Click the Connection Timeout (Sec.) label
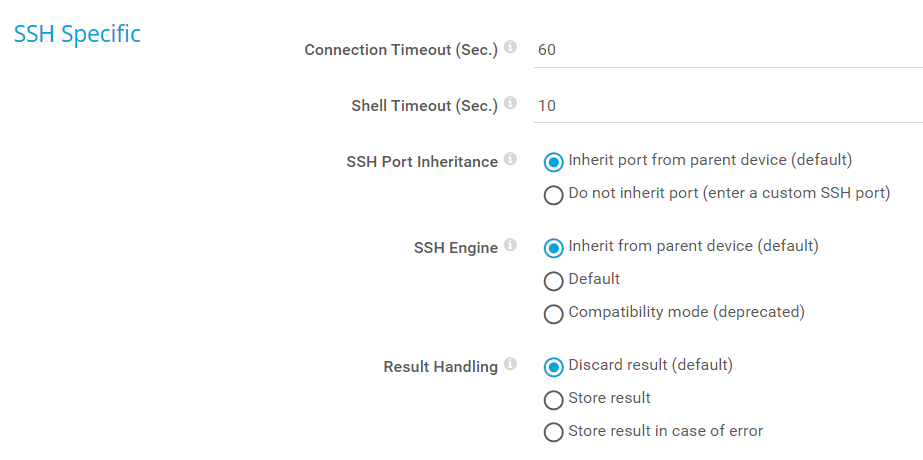This screenshot has width=923, height=460. 400,50
